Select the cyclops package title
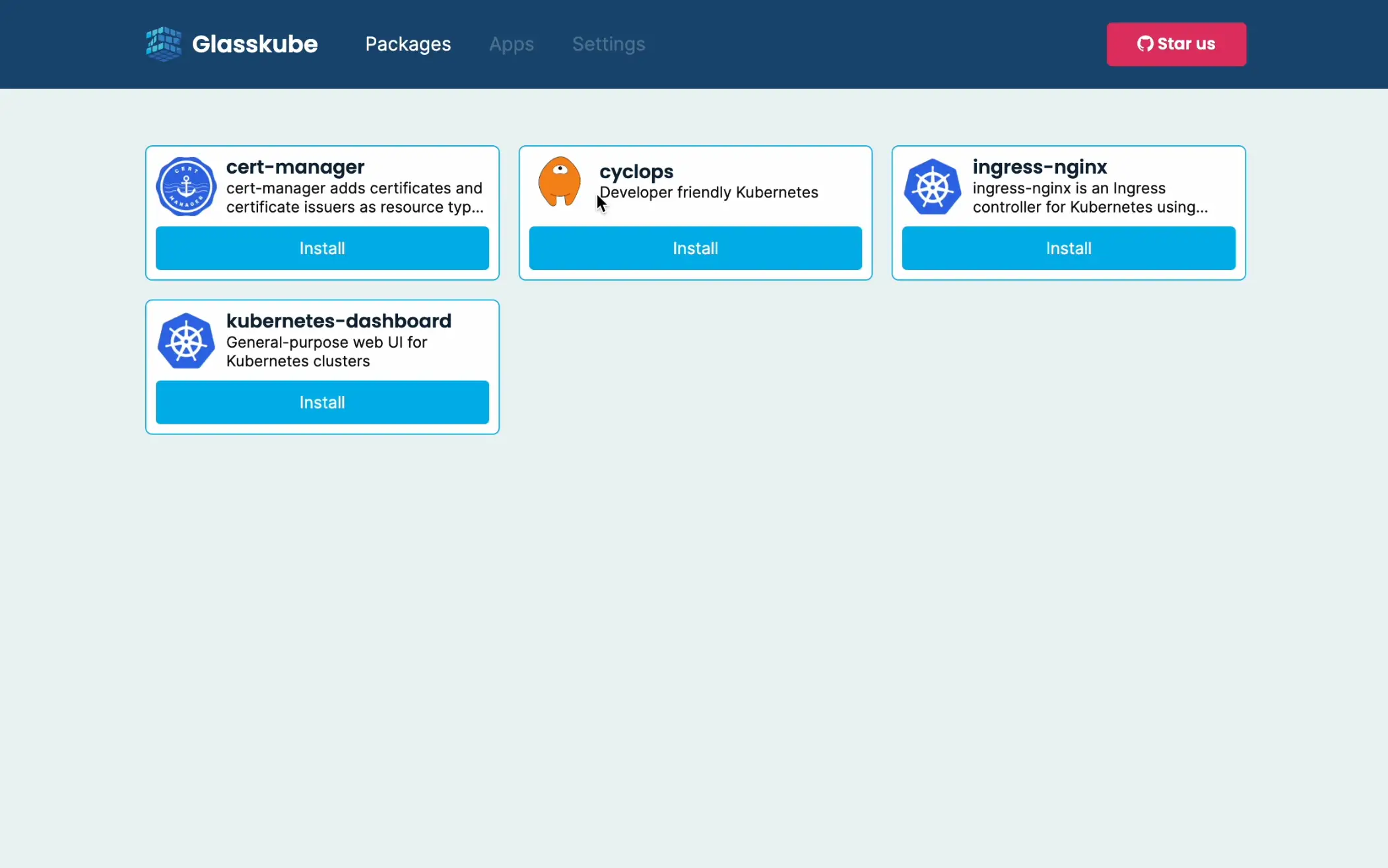 coord(636,172)
